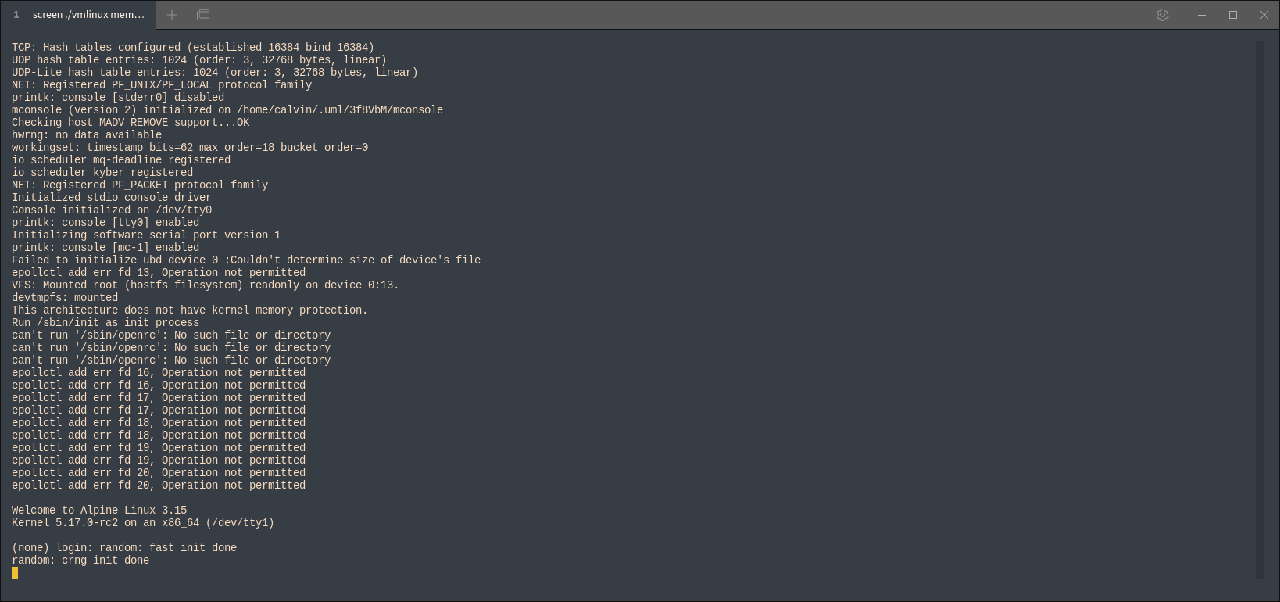The width and height of the screenshot is (1280, 602).
Task: Click the 'Welcome to Alpine Linux 3.15' line
Action: (x=99, y=510)
